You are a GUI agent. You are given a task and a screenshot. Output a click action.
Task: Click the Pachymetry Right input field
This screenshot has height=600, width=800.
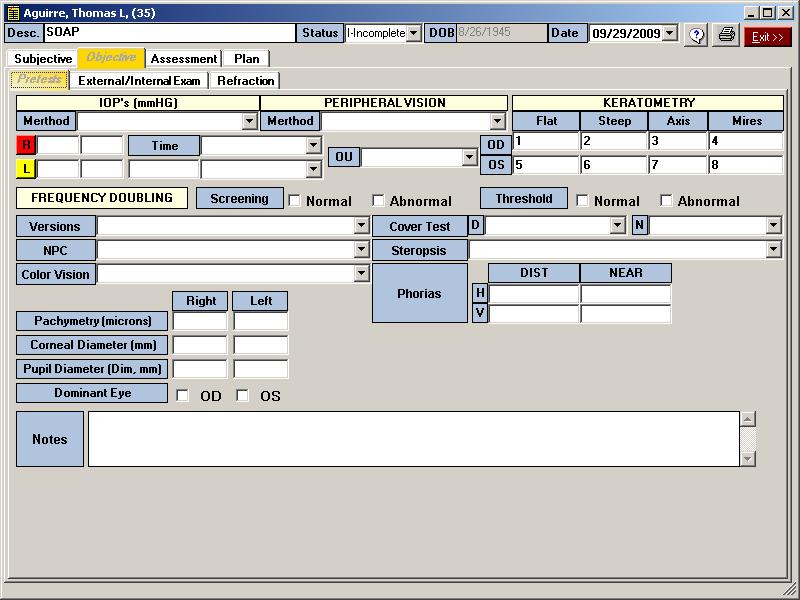click(x=200, y=321)
